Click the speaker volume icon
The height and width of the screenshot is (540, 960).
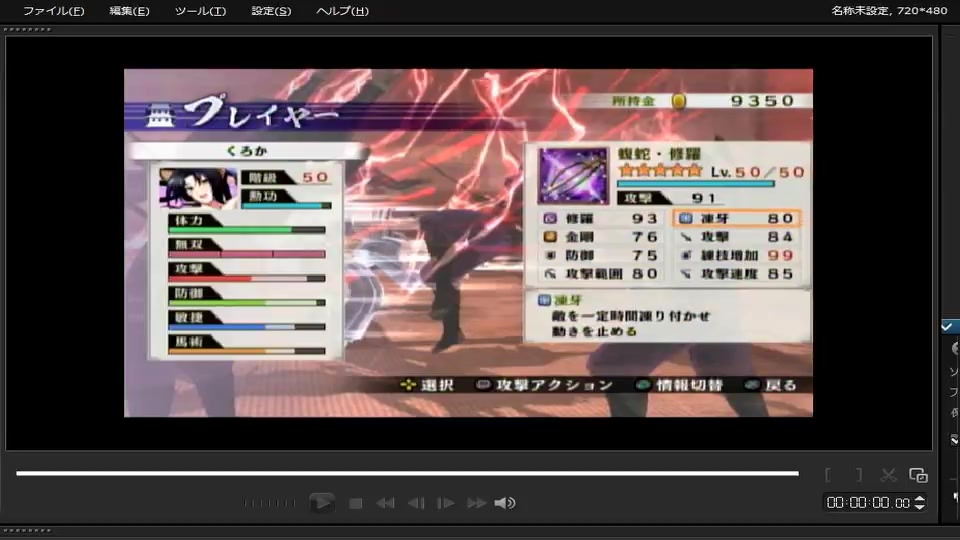(504, 503)
